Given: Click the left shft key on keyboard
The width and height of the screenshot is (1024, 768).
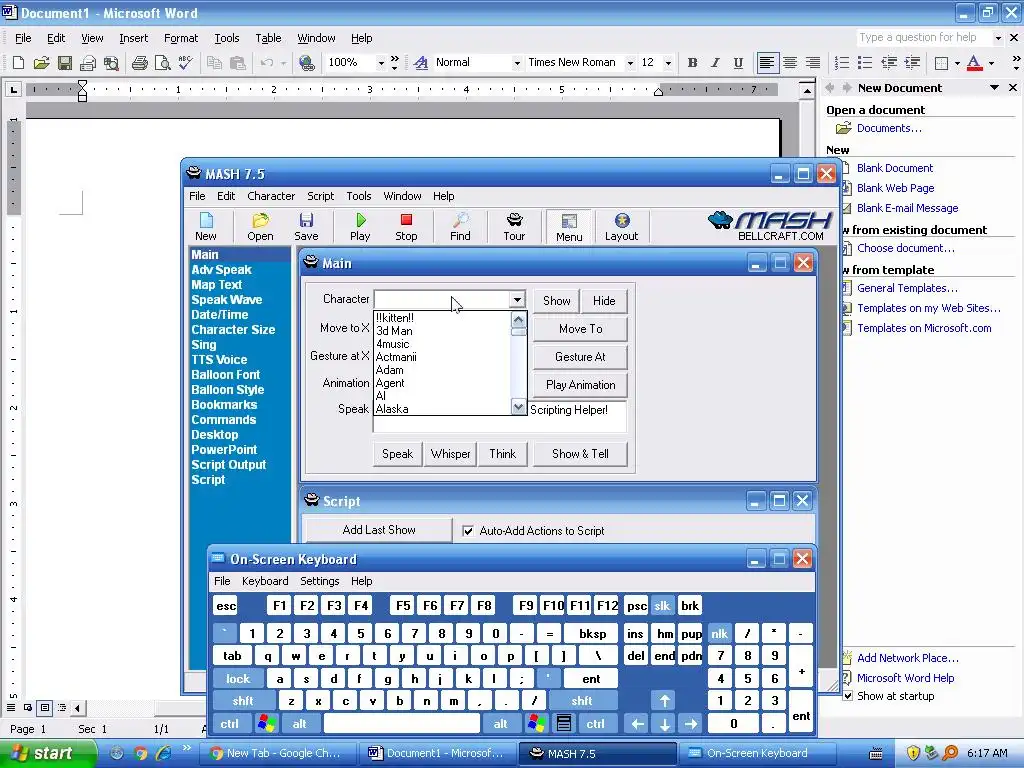Looking at the screenshot, I should tap(242, 701).
